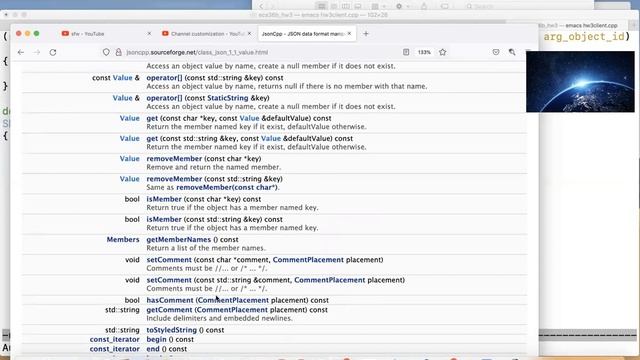Open the Finder window gear action menu

click(x=402, y=6)
